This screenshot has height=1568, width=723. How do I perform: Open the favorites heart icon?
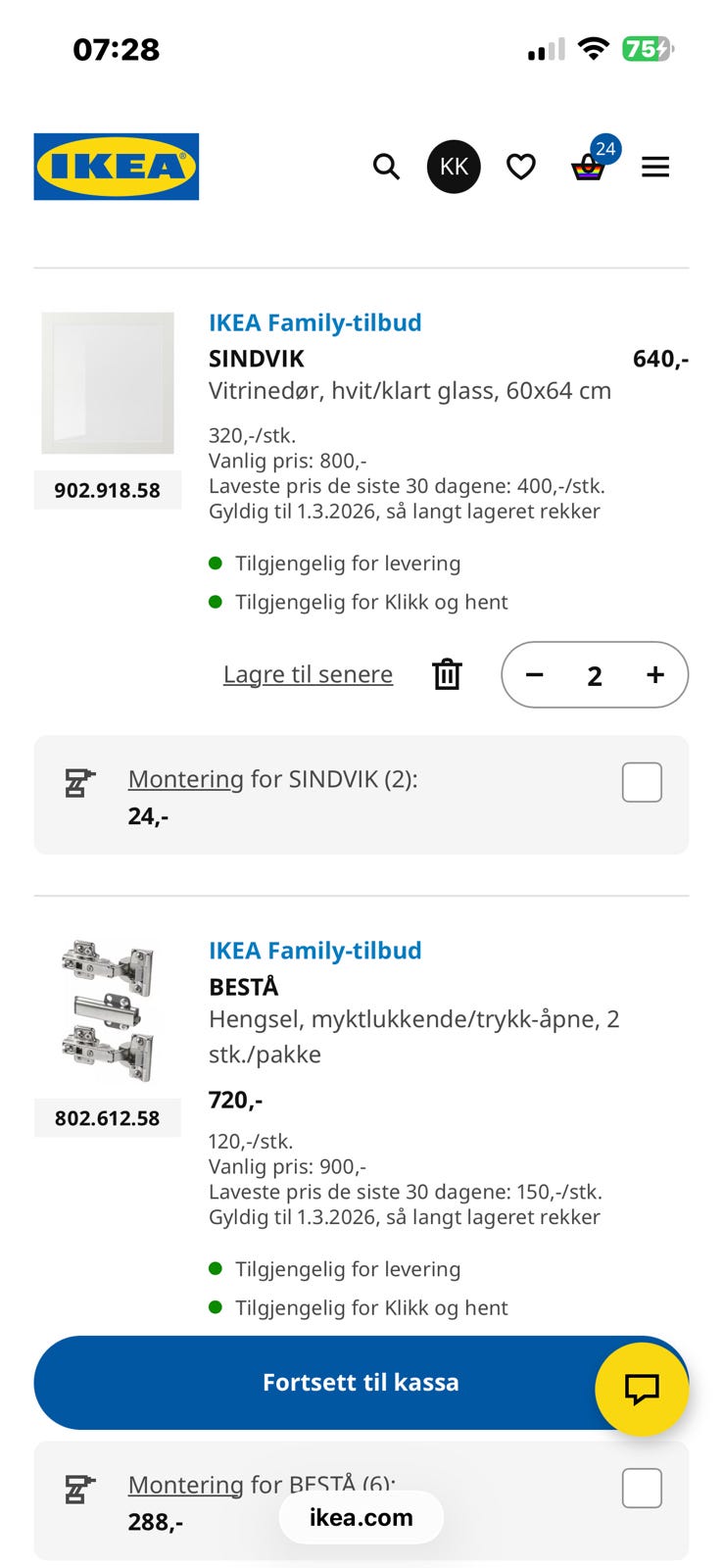coord(521,167)
